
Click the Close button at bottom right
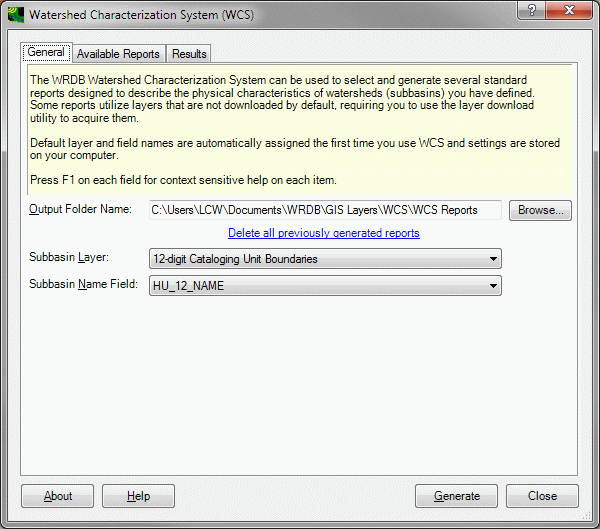542,496
